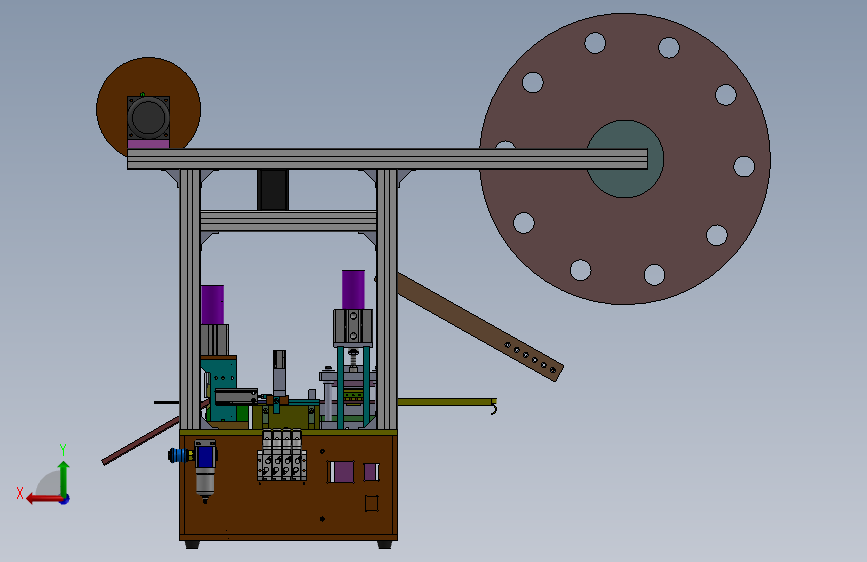Select the gray cylinder body below right purple cylinder
The height and width of the screenshot is (562, 867).
tap(353, 327)
